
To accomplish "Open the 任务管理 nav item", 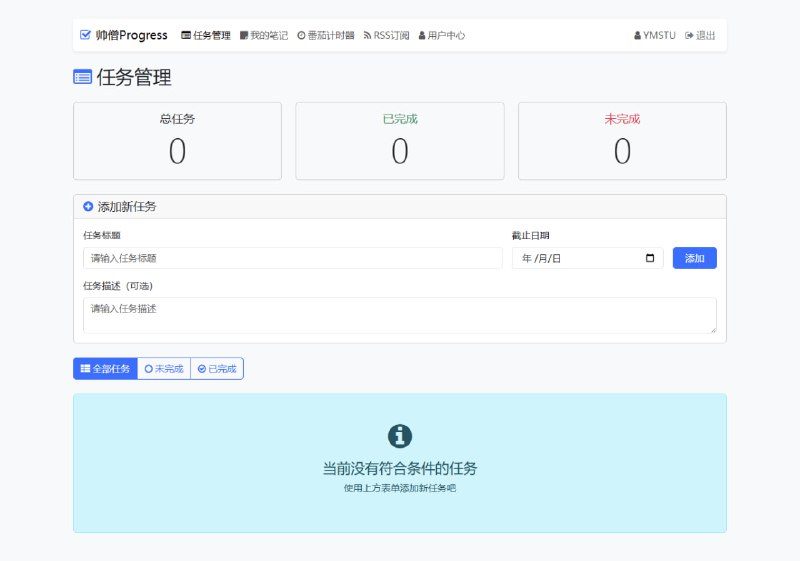I will click(x=206, y=35).
